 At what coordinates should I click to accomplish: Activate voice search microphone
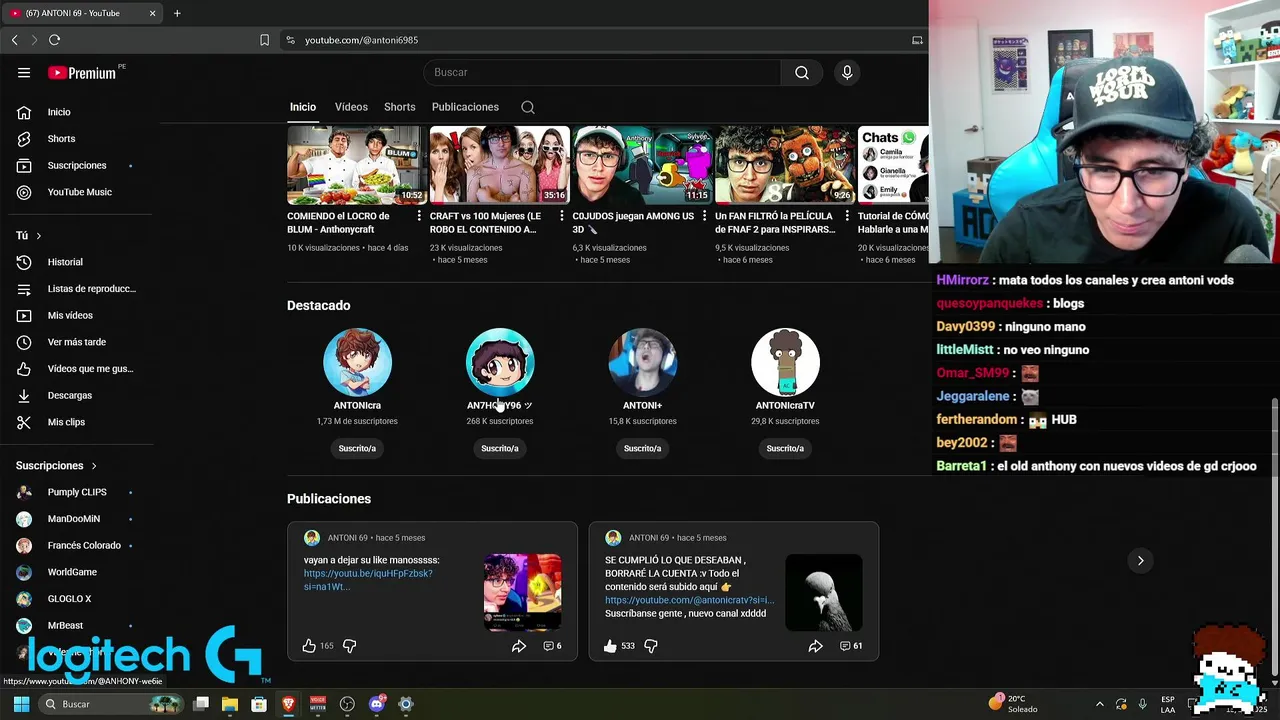[847, 72]
